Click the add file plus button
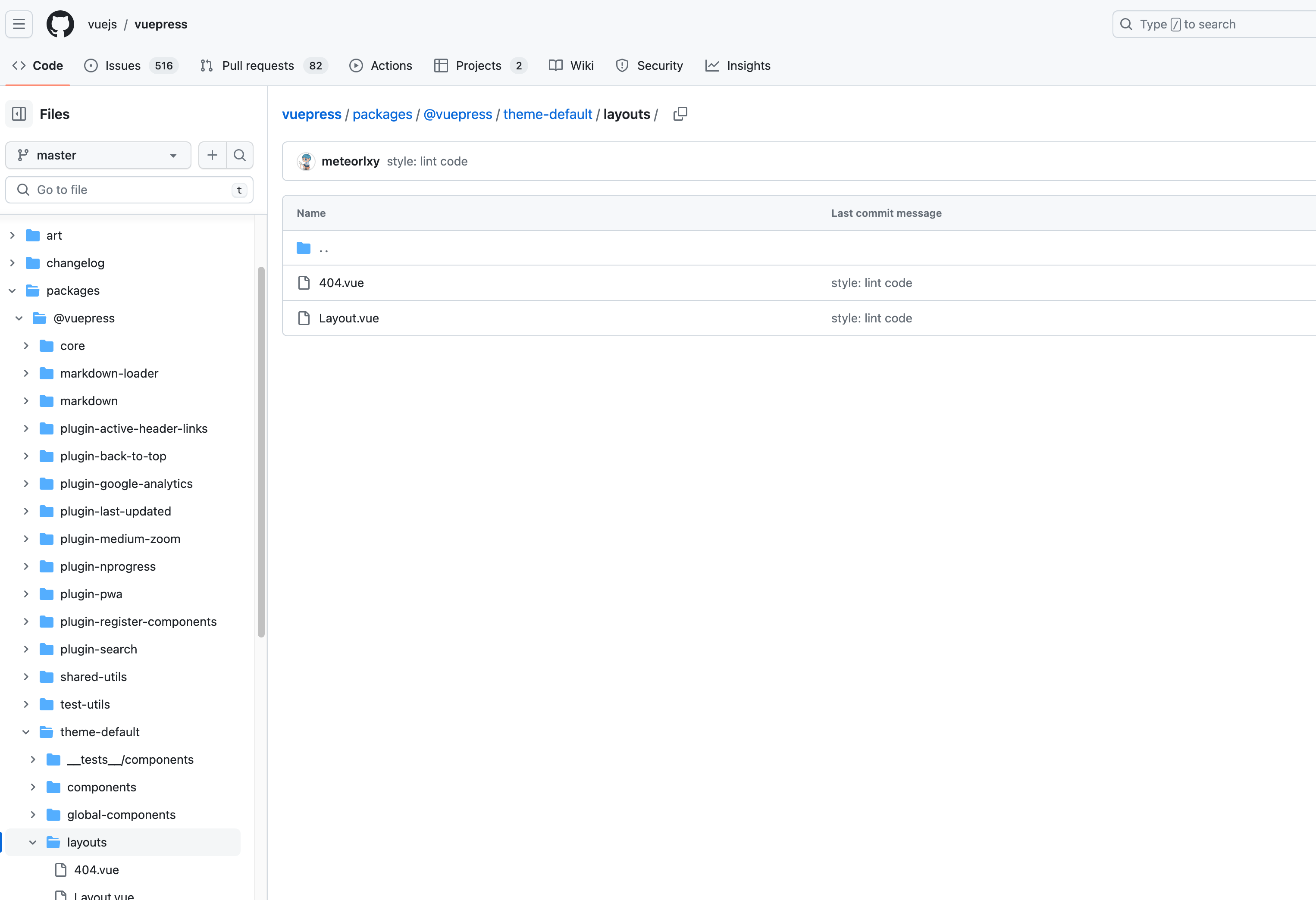 pos(212,155)
